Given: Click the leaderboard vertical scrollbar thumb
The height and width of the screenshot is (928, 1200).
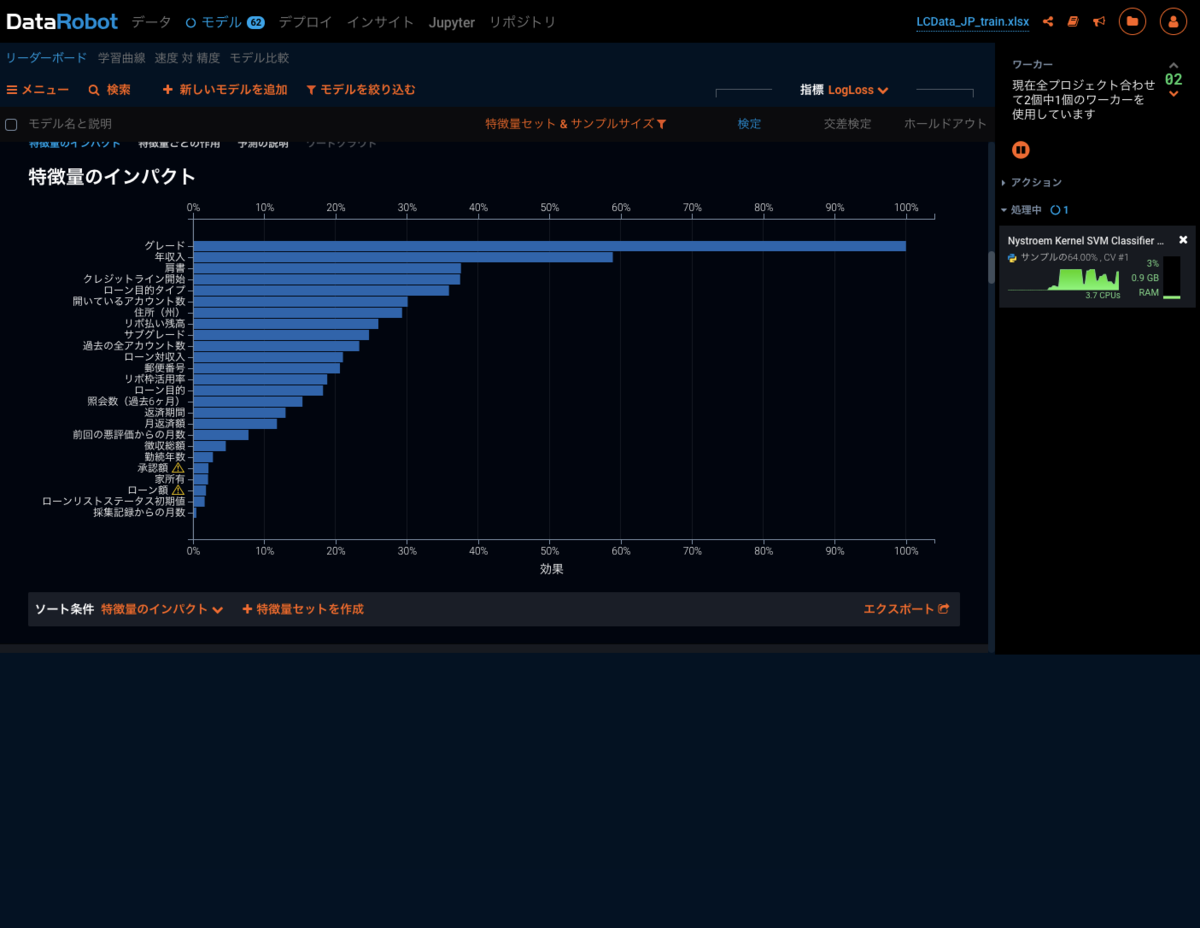Looking at the screenshot, I should pos(991,267).
